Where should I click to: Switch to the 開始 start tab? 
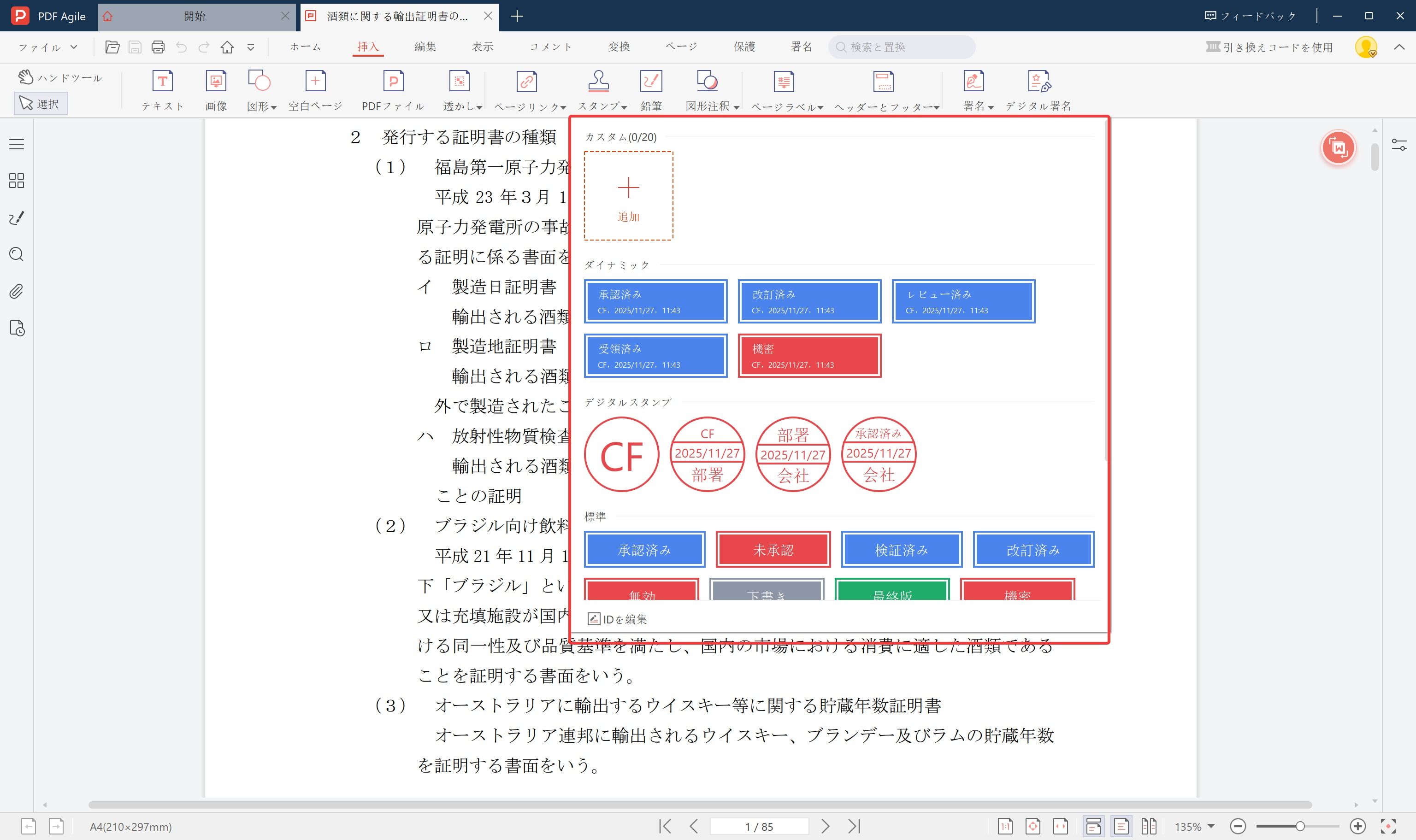pos(194,16)
